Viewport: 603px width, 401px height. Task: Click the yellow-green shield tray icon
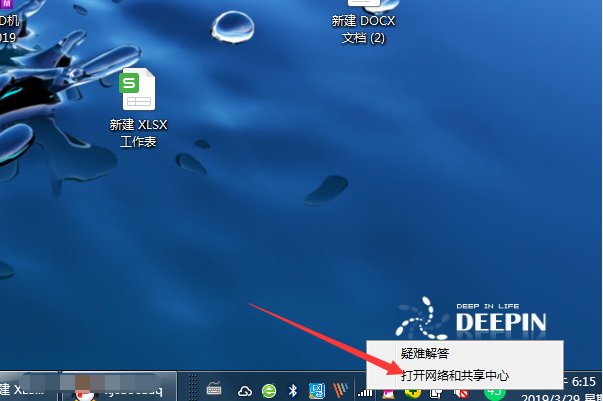tap(412, 393)
